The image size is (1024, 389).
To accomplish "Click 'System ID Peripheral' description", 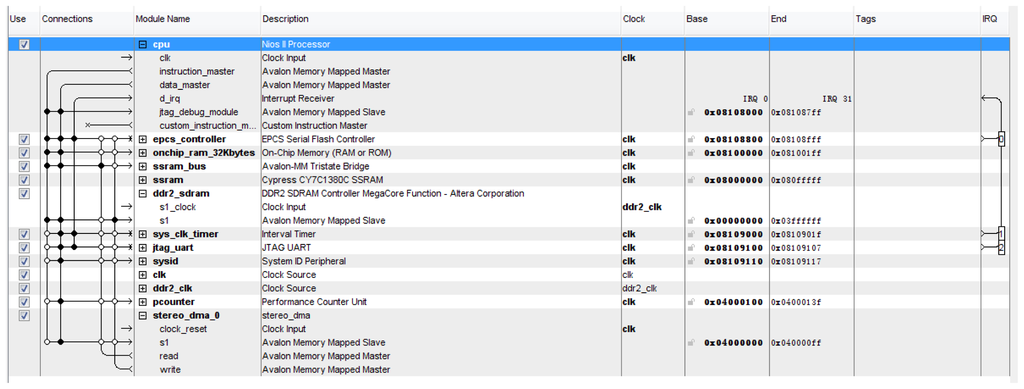I will [304, 262].
